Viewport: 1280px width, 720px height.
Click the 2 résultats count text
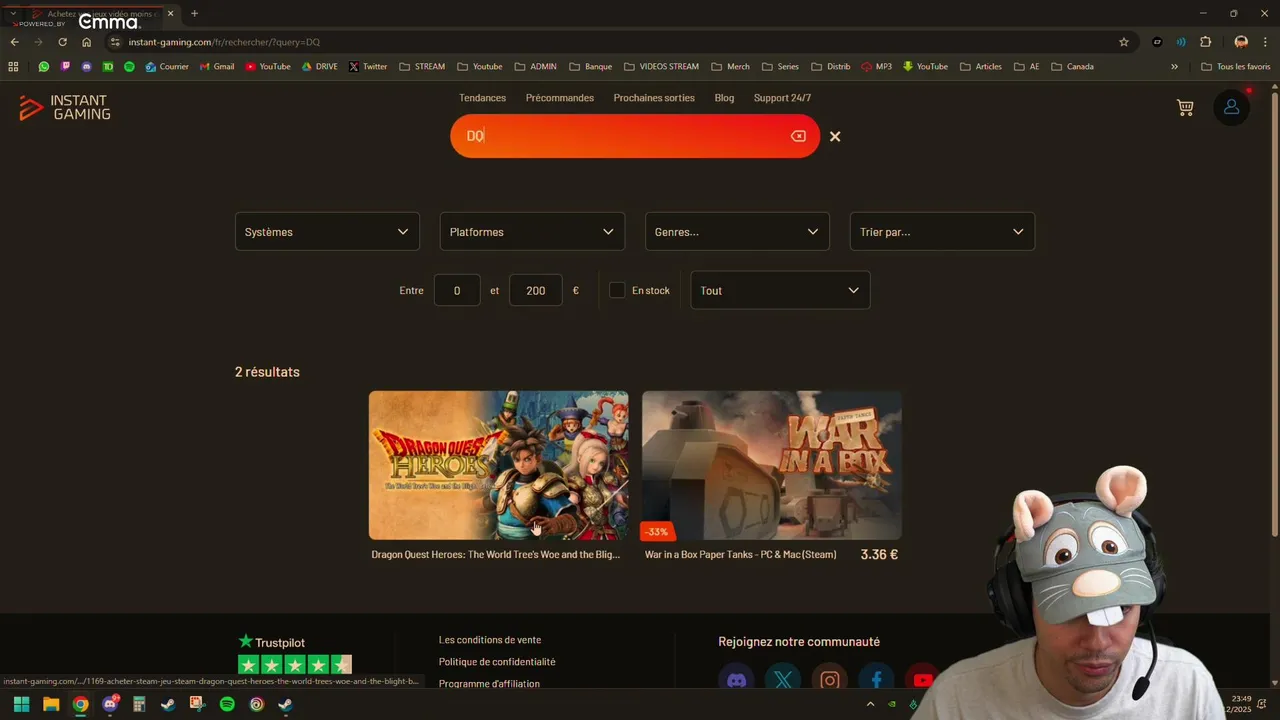coord(267,372)
